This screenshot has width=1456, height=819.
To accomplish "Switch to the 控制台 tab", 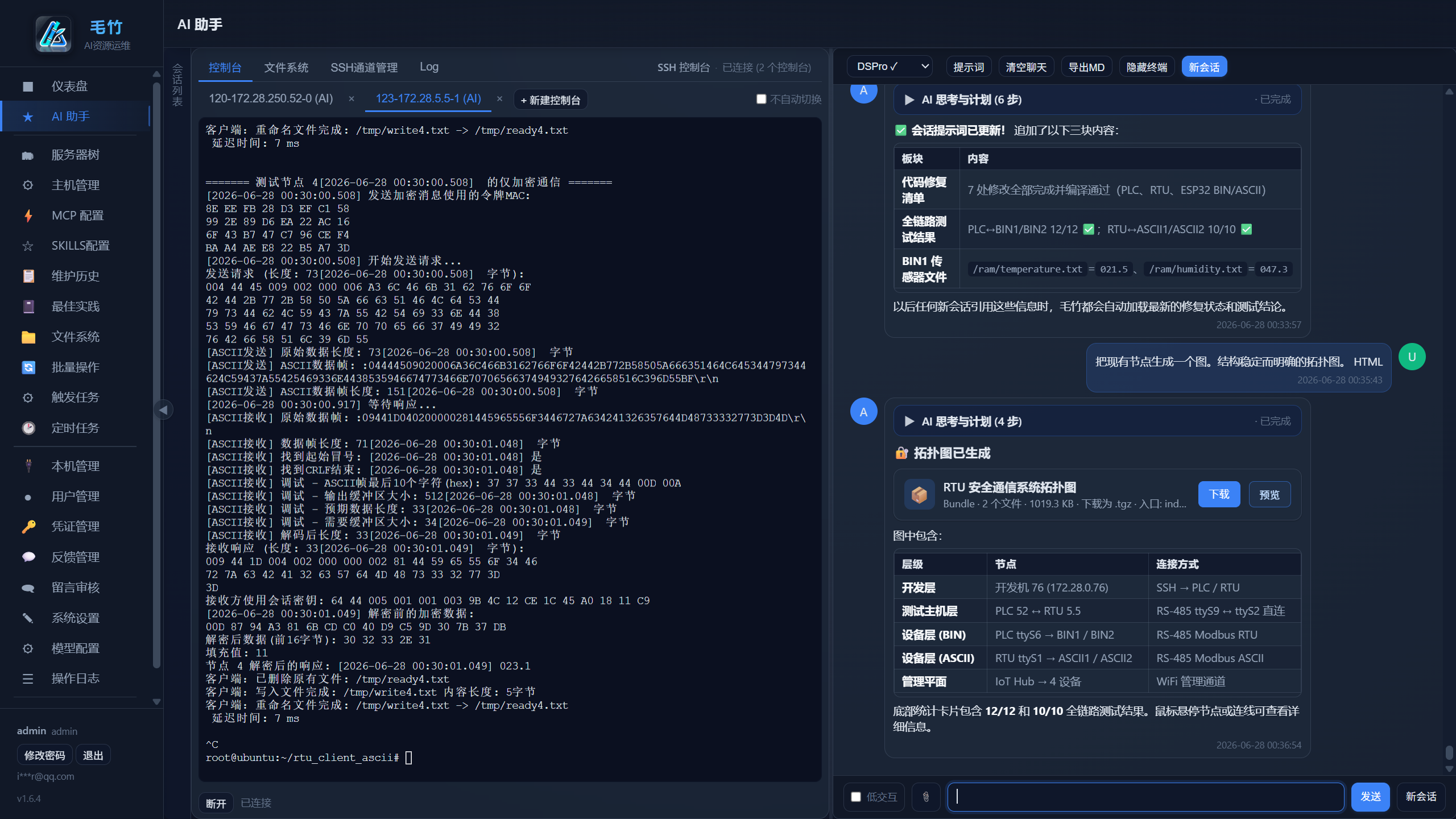I will [x=225, y=68].
